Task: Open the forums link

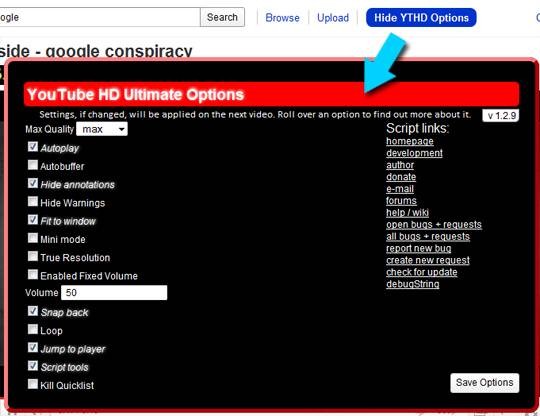Action: 401,200
